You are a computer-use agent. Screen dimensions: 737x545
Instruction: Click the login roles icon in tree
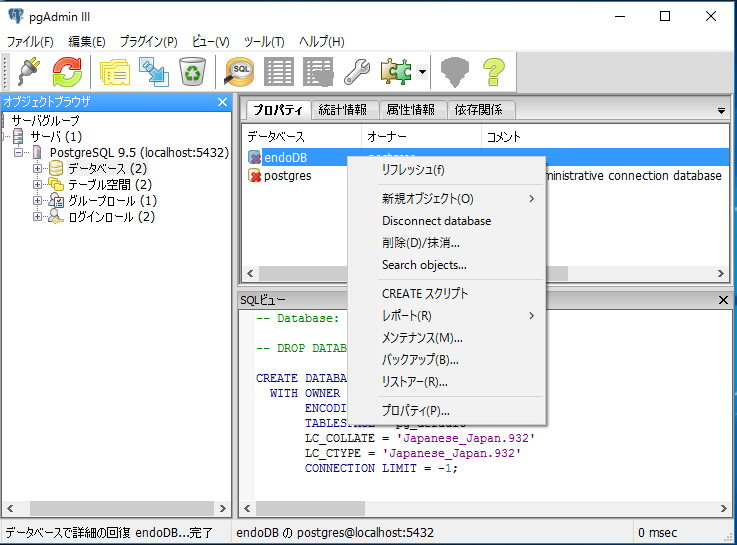pyautogui.click(x=56, y=216)
